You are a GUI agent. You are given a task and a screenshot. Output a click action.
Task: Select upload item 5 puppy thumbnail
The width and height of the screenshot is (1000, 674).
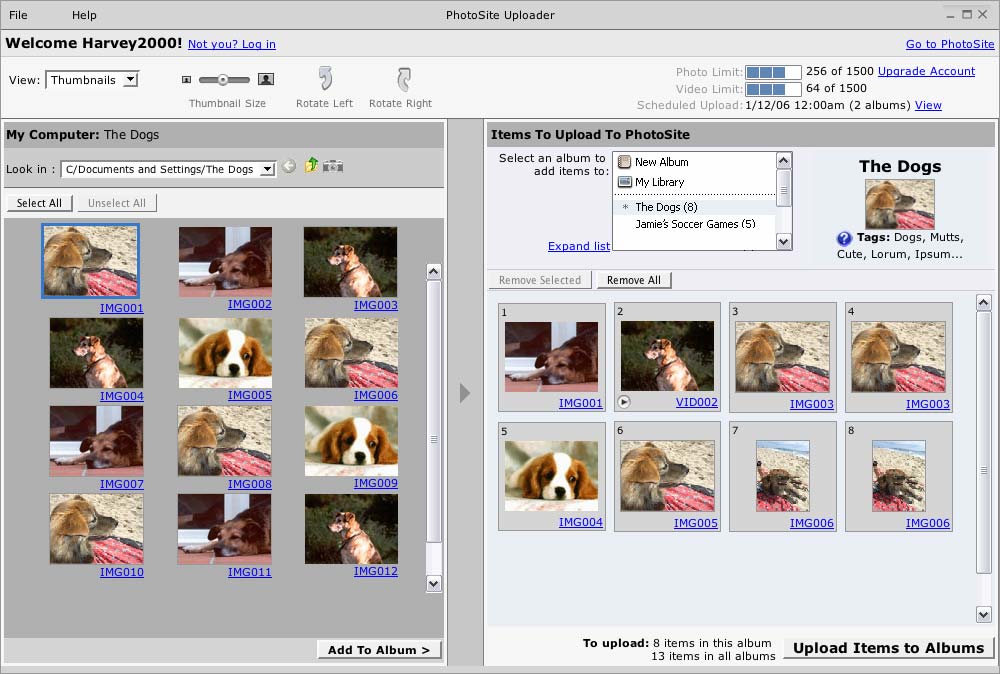coord(551,476)
